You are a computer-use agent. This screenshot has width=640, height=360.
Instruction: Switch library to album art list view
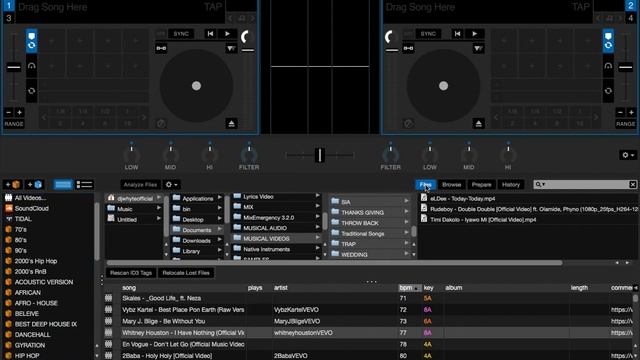[84, 184]
